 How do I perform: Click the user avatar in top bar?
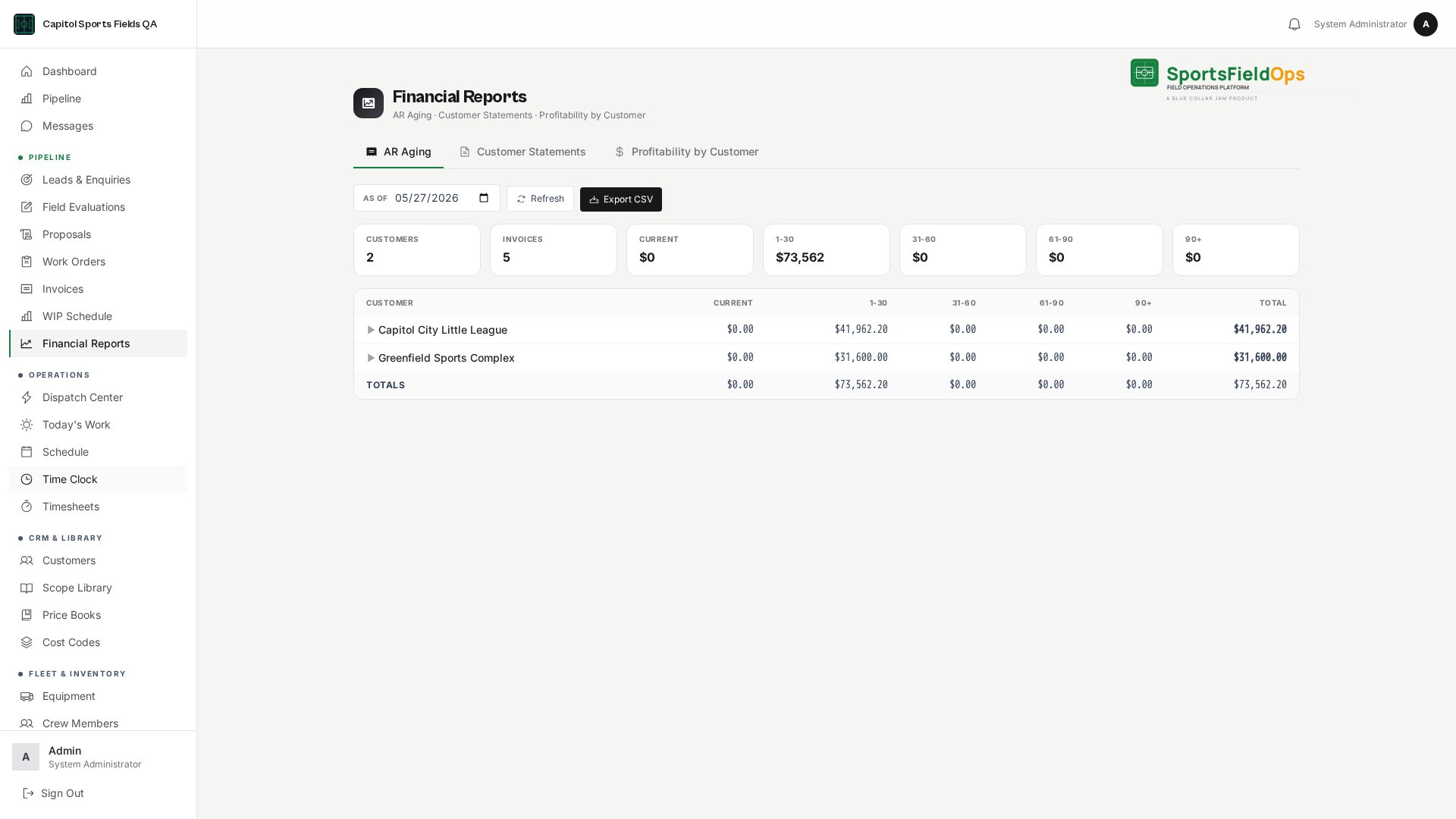1426,24
